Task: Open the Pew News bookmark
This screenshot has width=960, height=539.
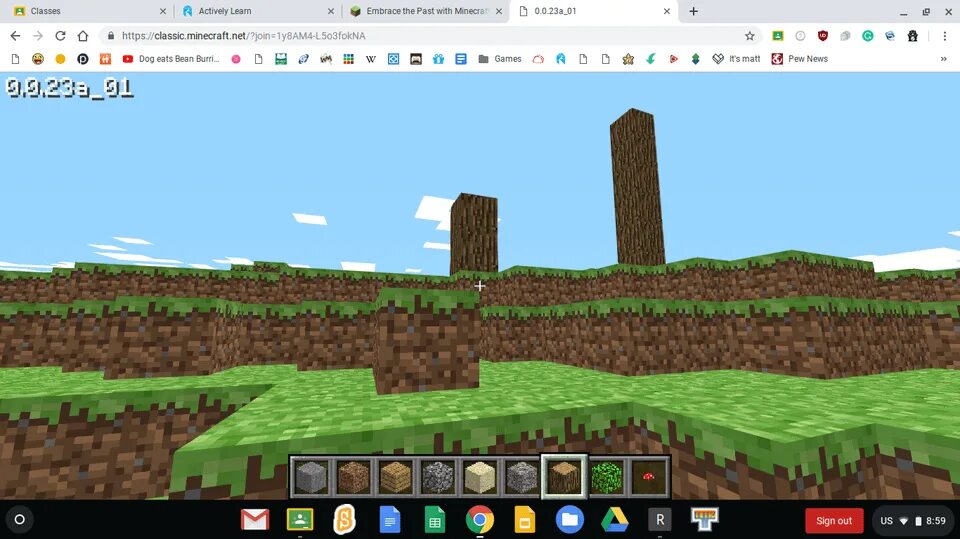Action: pyautogui.click(x=800, y=59)
